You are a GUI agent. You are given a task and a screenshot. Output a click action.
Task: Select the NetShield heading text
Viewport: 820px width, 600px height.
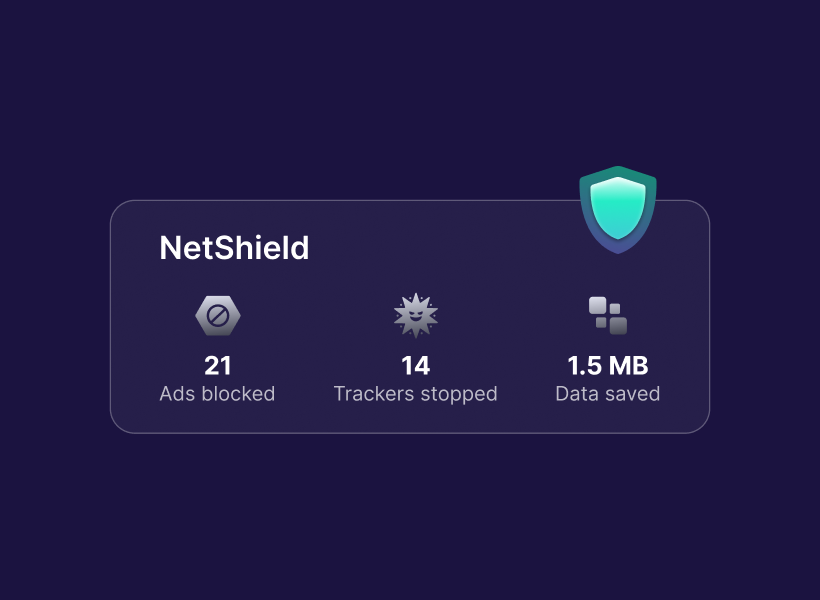tap(234, 248)
